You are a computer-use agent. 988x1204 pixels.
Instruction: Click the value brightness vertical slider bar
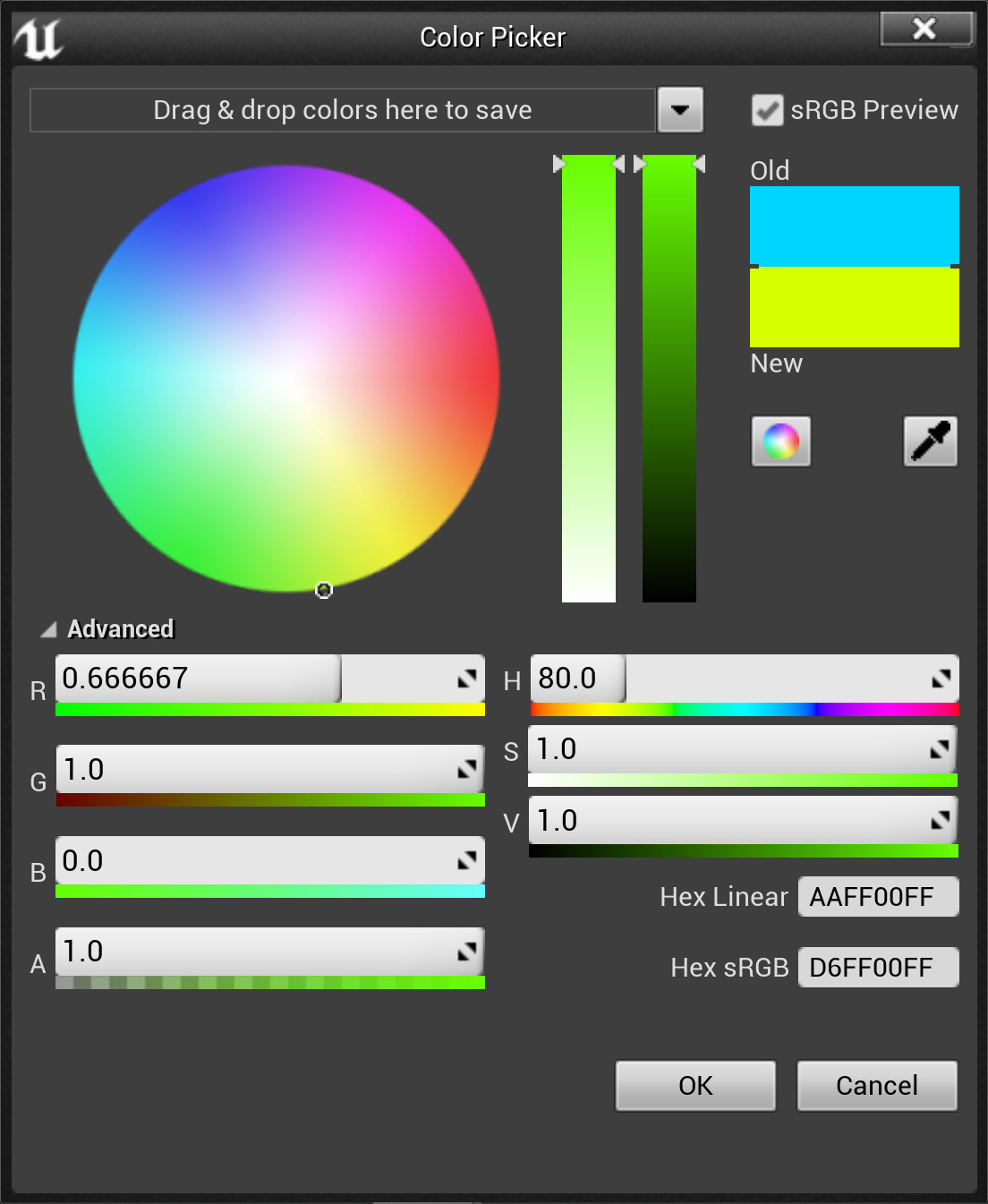click(669, 378)
